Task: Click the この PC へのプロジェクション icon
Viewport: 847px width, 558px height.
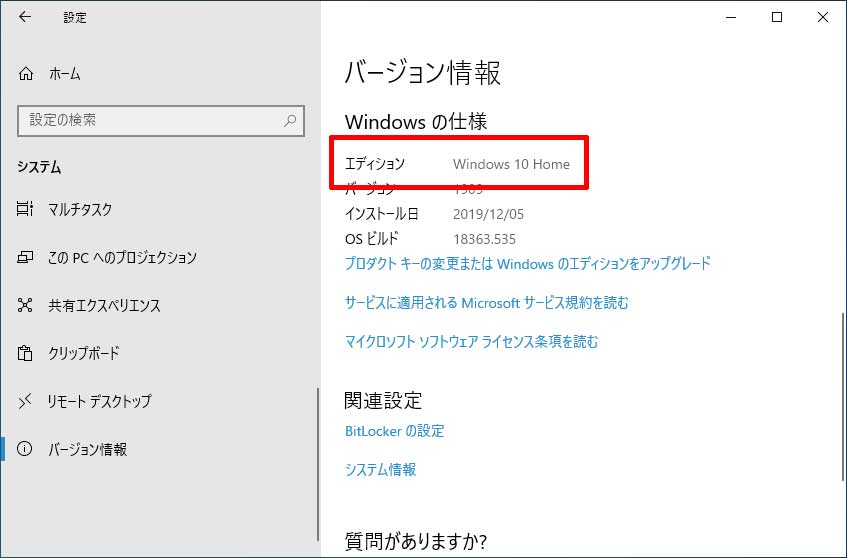Action: coord(25,257)
